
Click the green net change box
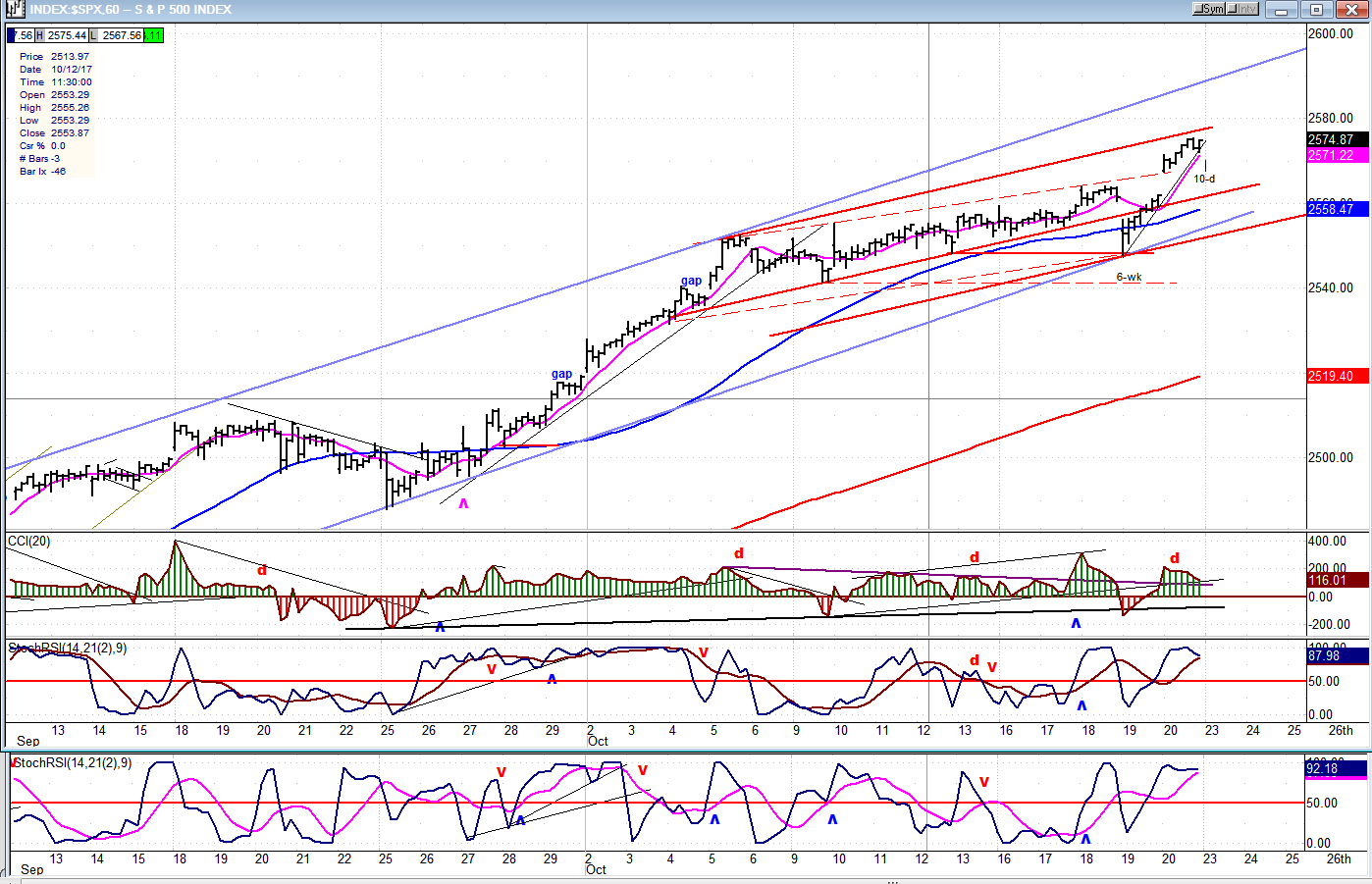coord(154,35)
